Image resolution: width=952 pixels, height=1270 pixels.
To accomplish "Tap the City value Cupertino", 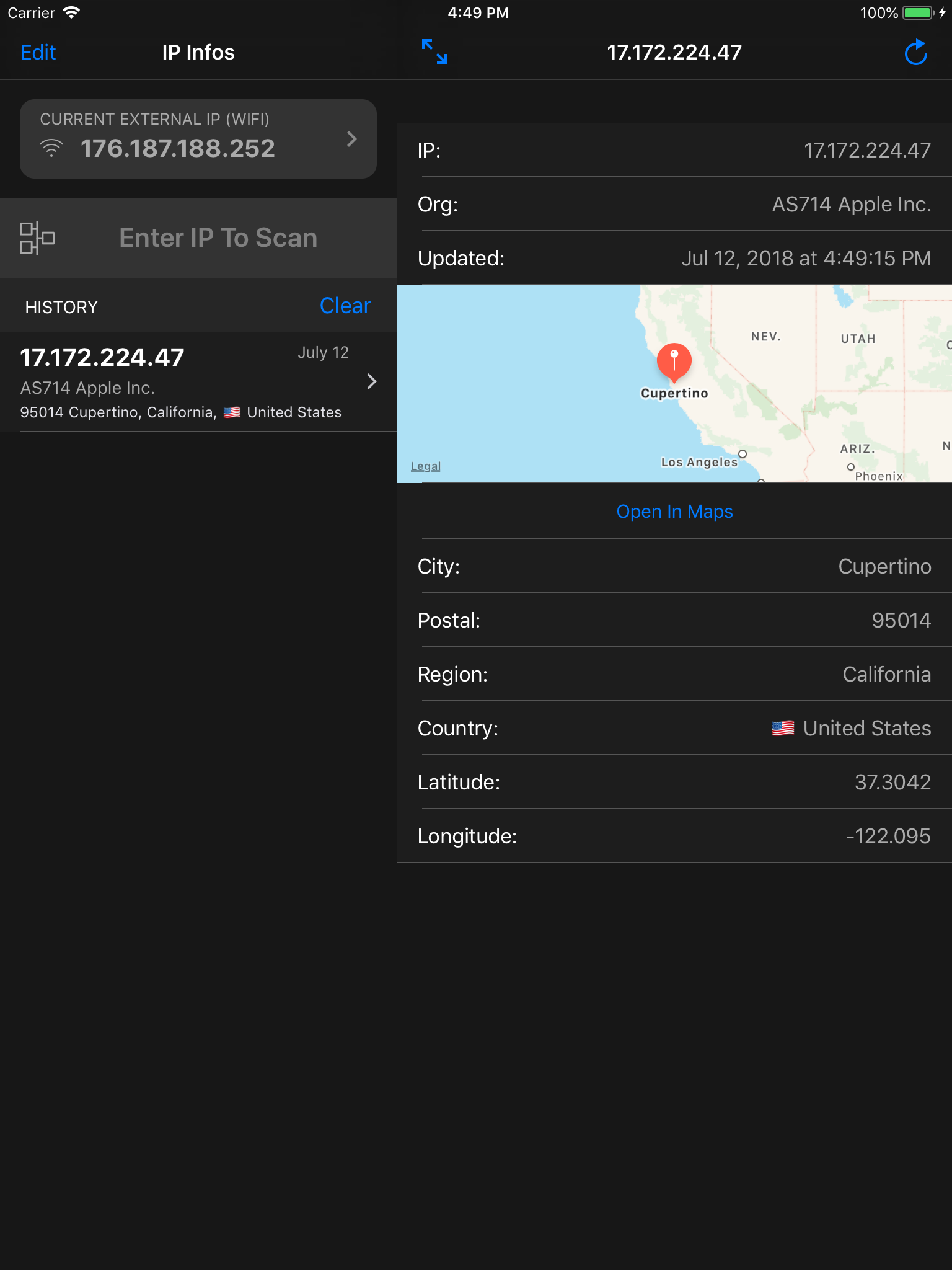I will coord(884,566).
